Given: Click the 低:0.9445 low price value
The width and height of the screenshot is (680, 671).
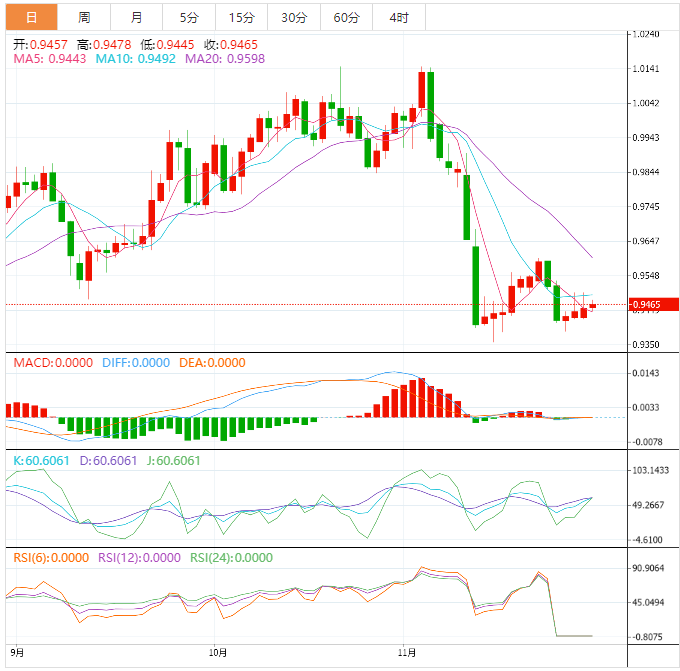Looking at the screenshot, I should click(x=167, y=44).
